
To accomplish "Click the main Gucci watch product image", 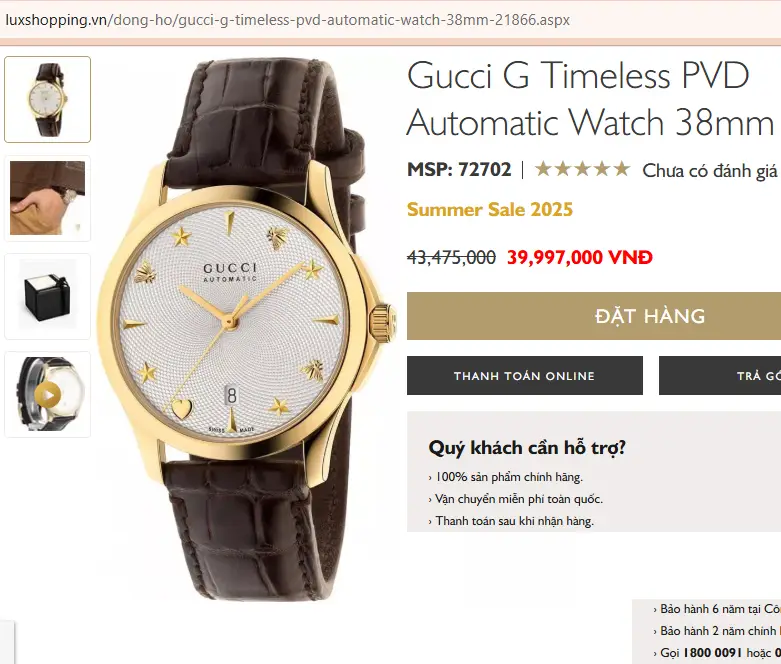I will (247, 330).
